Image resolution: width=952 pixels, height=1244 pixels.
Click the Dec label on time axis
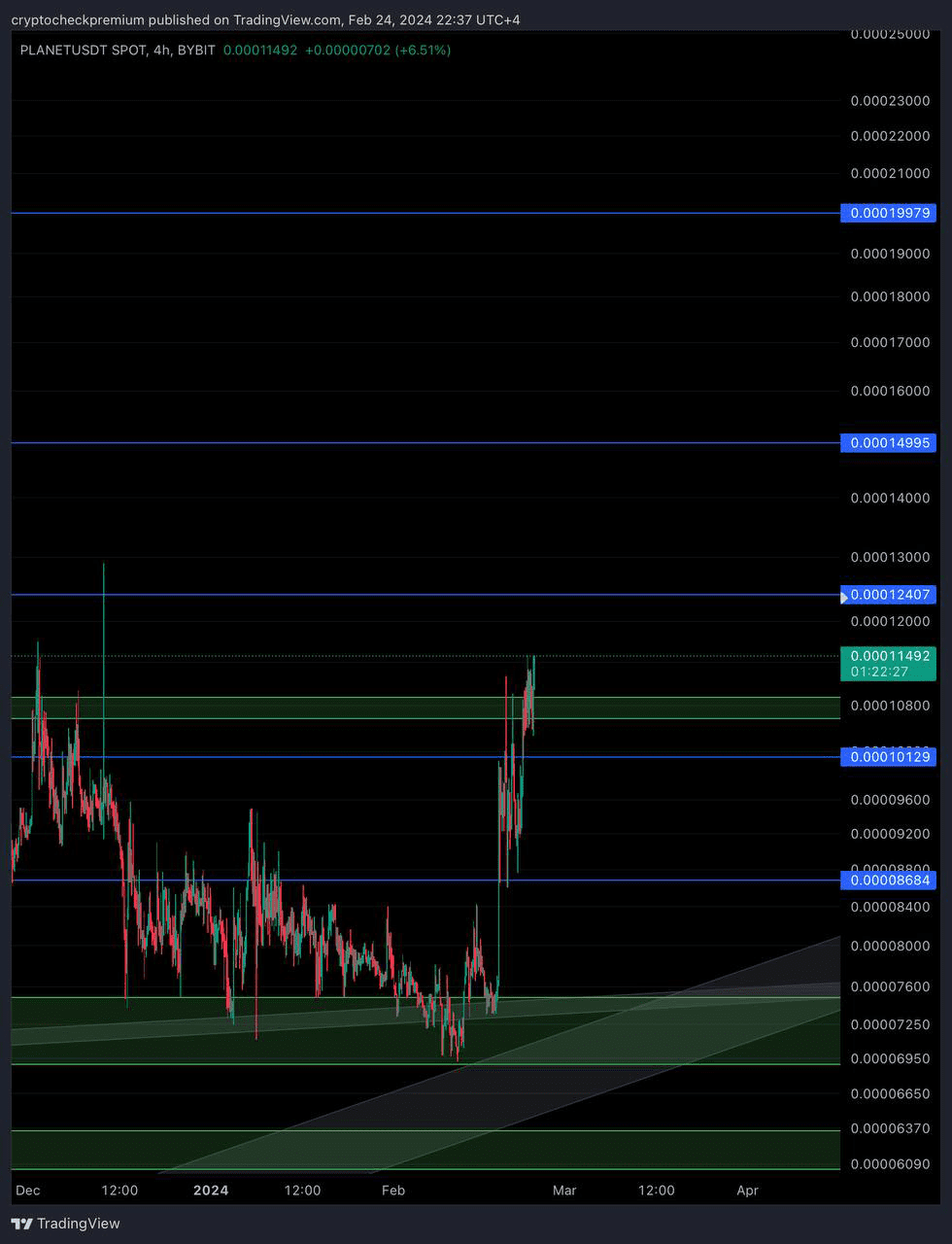[x=28, y=1191]
